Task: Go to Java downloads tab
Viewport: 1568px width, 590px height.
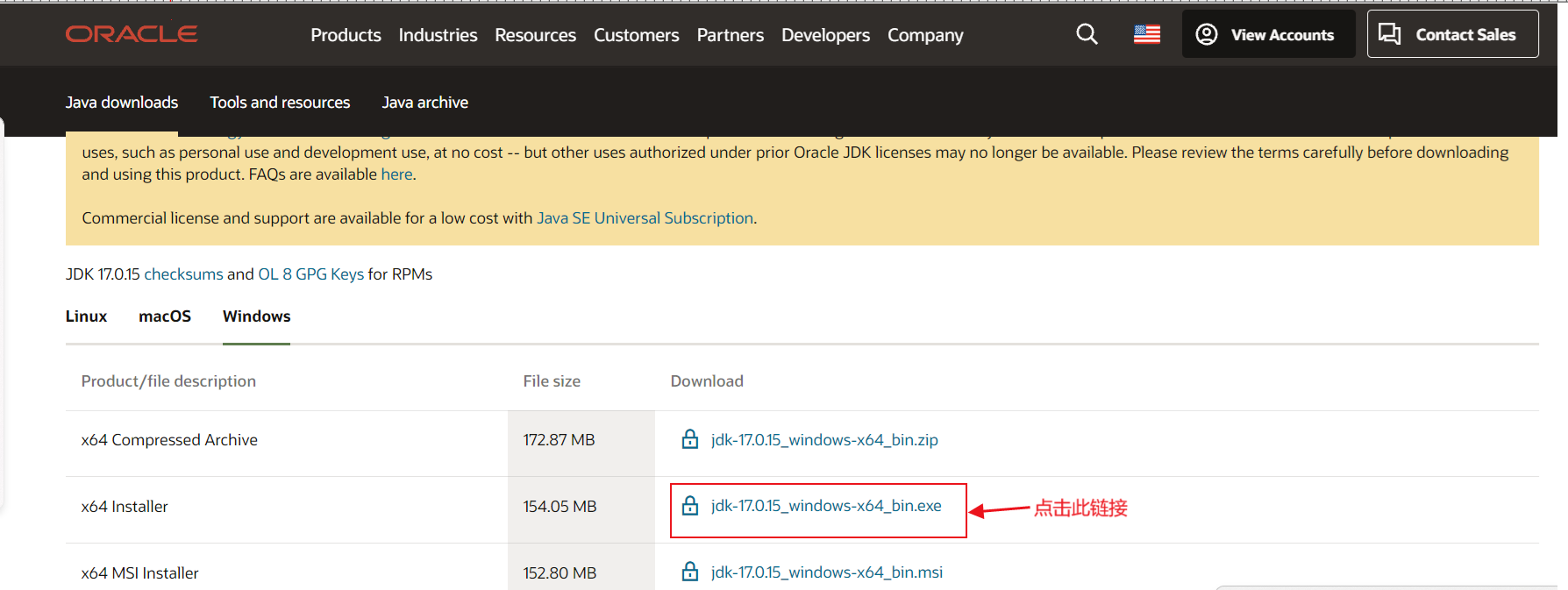Action: [122, 103]
